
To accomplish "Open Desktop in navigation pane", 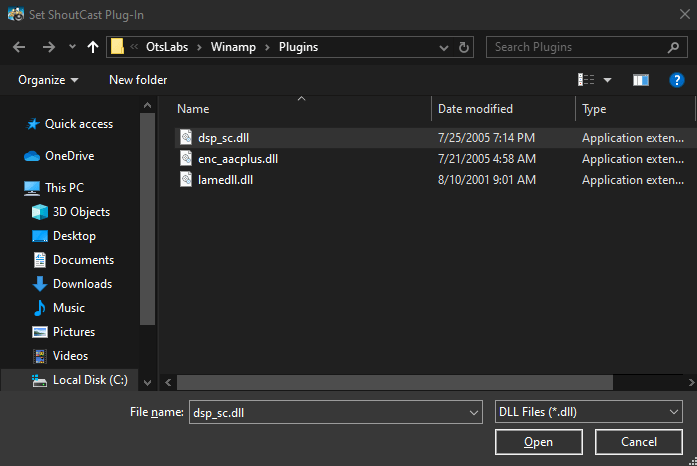I will coord(74,236).
